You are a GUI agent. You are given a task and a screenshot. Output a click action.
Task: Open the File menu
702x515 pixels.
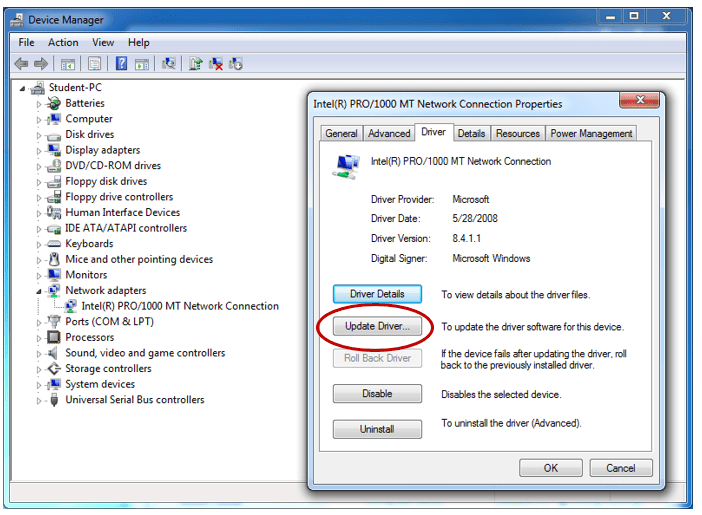point(26,43)
